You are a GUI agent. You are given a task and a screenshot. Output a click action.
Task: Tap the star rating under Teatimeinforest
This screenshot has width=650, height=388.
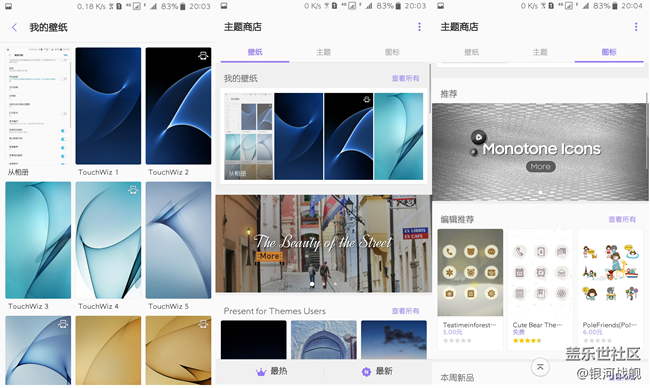(457, 341)
